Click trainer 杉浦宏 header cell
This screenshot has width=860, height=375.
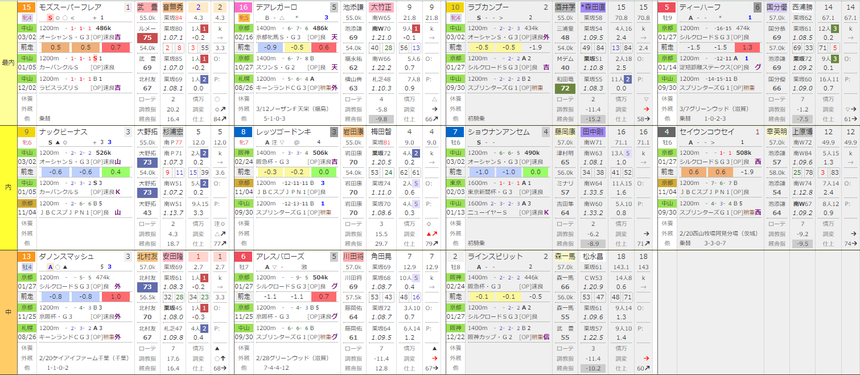173,132
